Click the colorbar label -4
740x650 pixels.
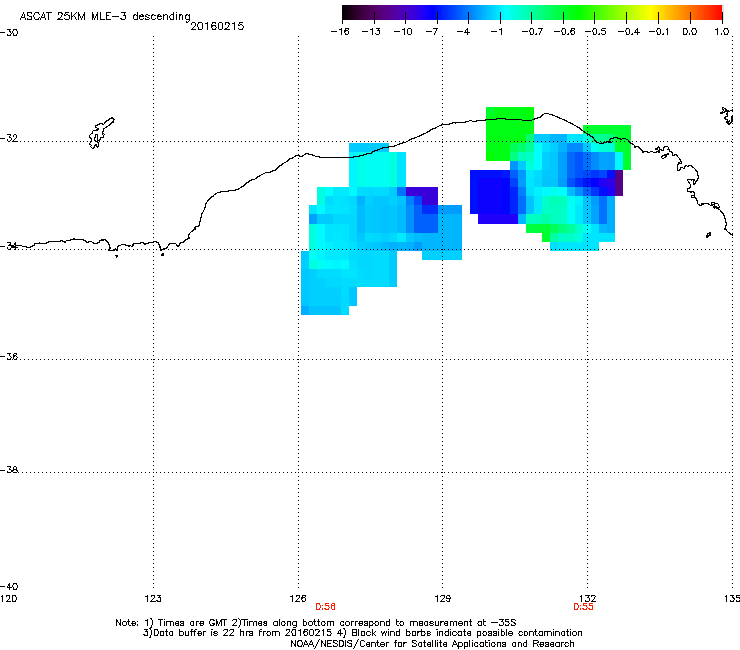pyautogui.click(x=463, y=32)
